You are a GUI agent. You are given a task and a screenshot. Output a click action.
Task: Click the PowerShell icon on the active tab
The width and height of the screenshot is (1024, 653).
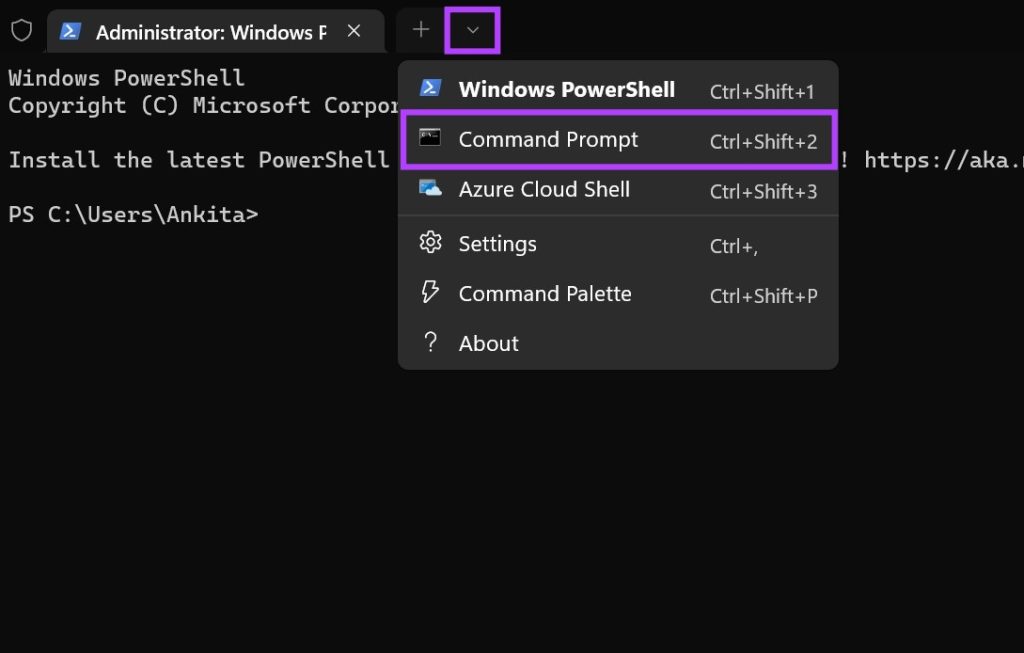coord(70,31)
